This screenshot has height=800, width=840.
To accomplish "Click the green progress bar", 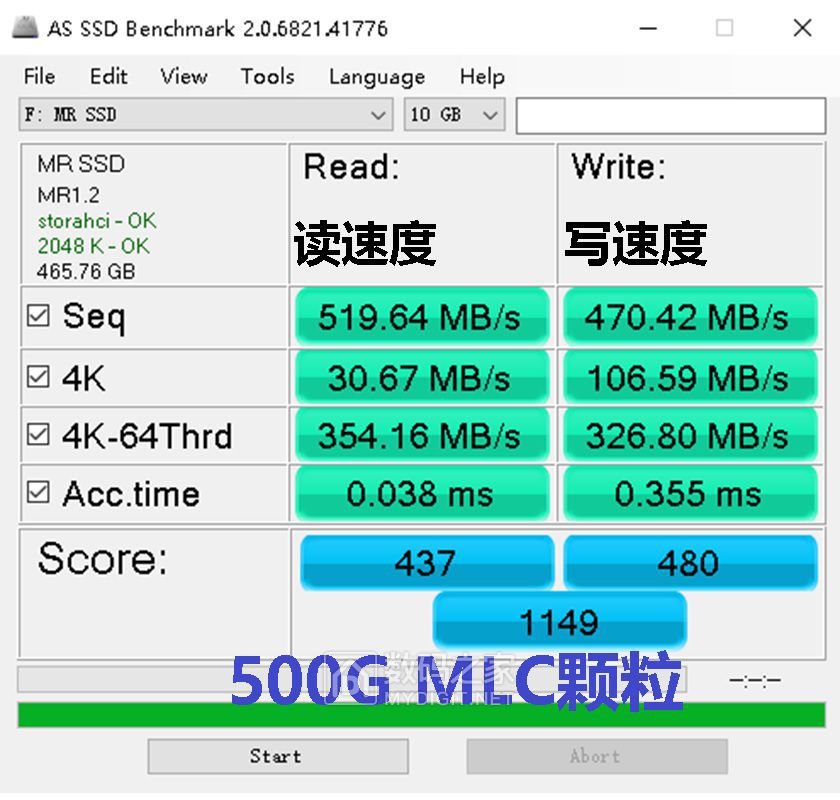I will [420, 715].
